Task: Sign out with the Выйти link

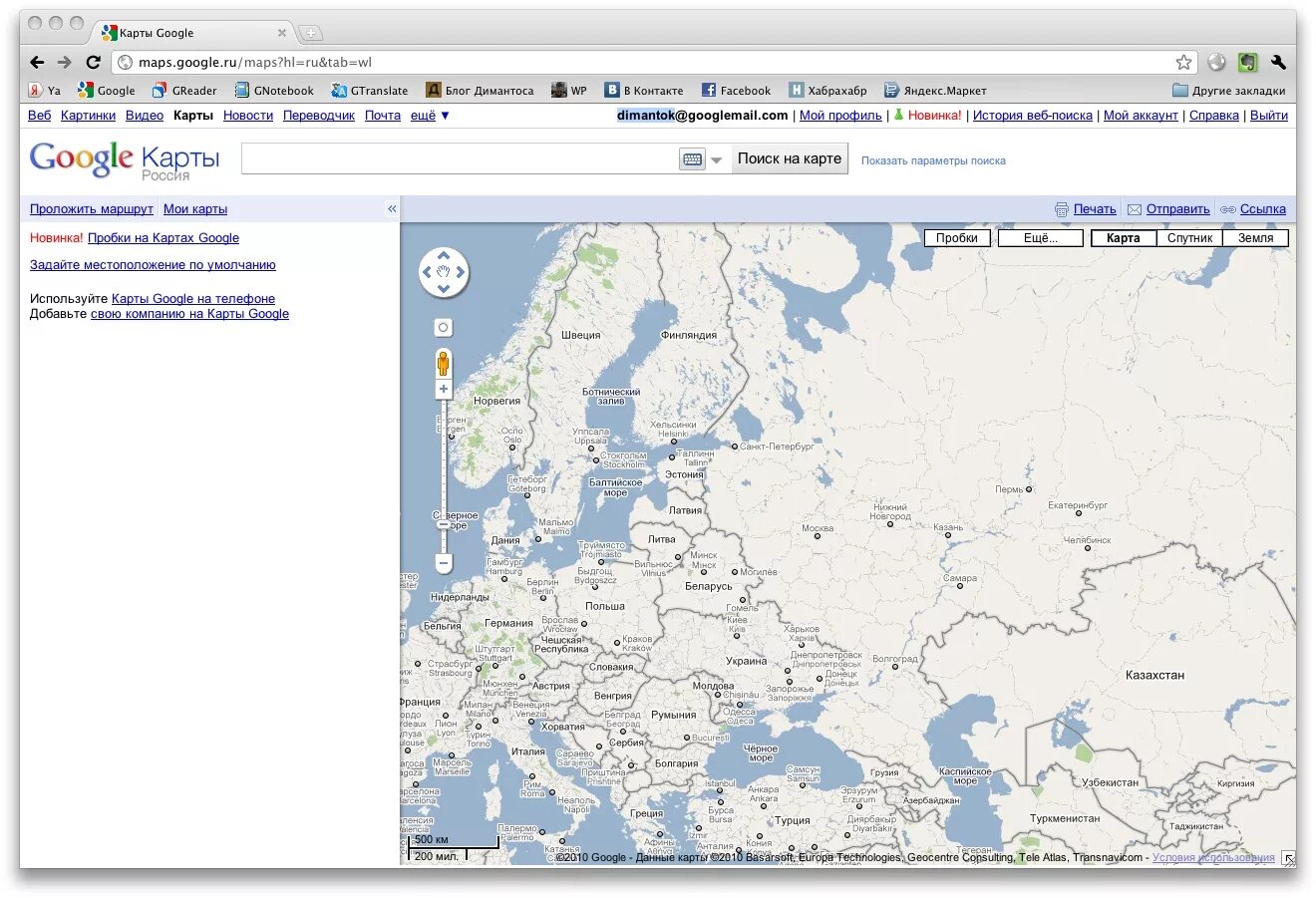Action: click(x=1269, y=116)
